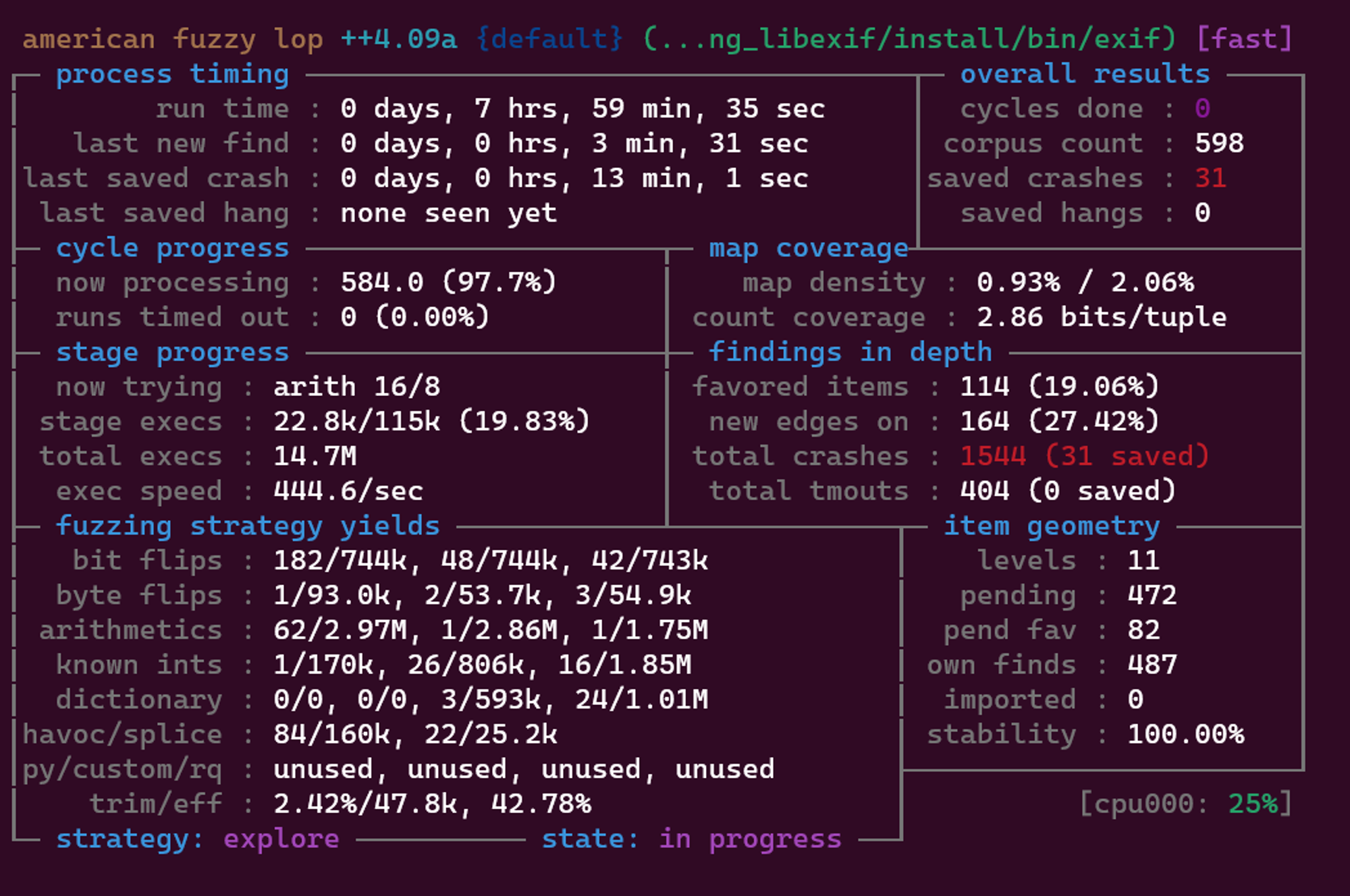Click the 'total crashes' row label
1350x896 pixels.
tap(801, 457)
